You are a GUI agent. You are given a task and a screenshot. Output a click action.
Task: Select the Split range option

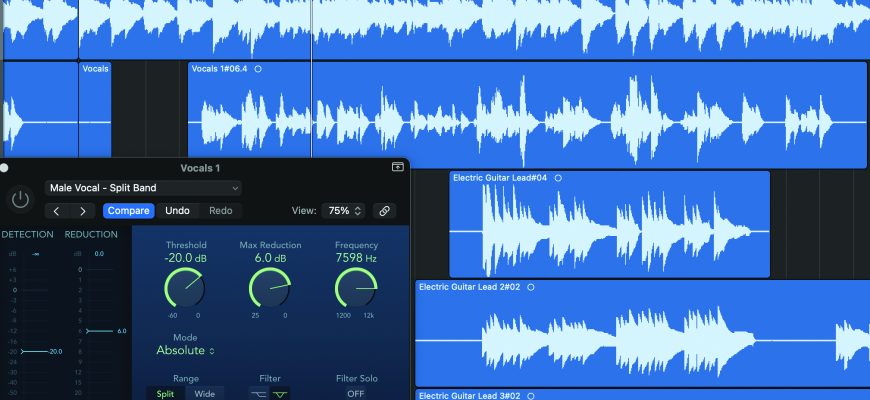pyautogui.click(x=165, y=394)
